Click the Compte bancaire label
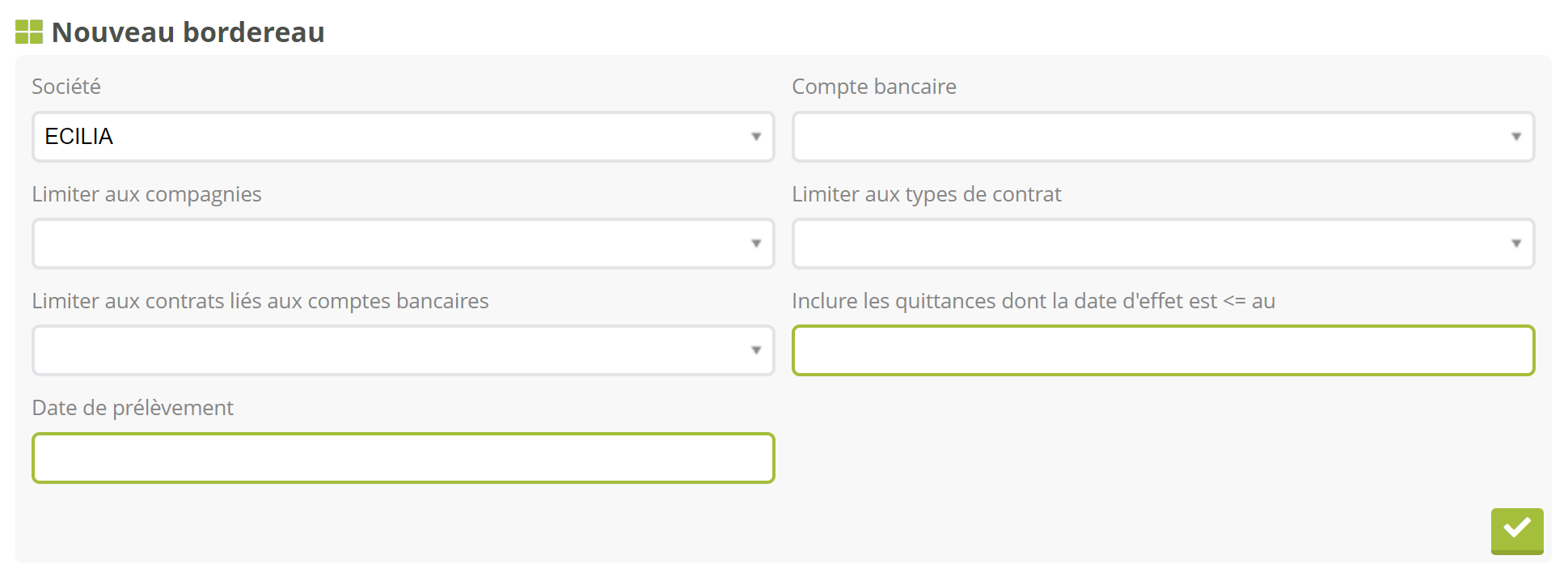 (x=874, y=87)
